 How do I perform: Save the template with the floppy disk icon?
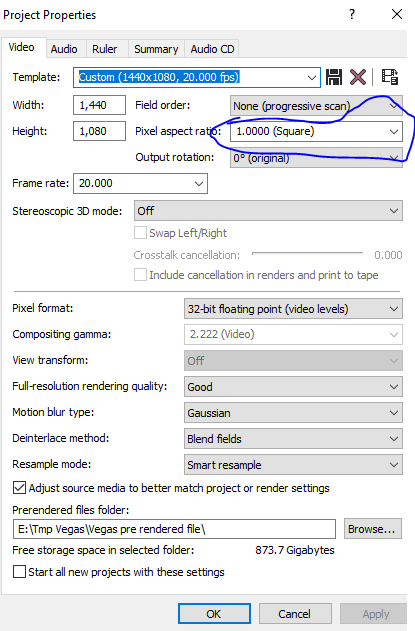point(334,77)
